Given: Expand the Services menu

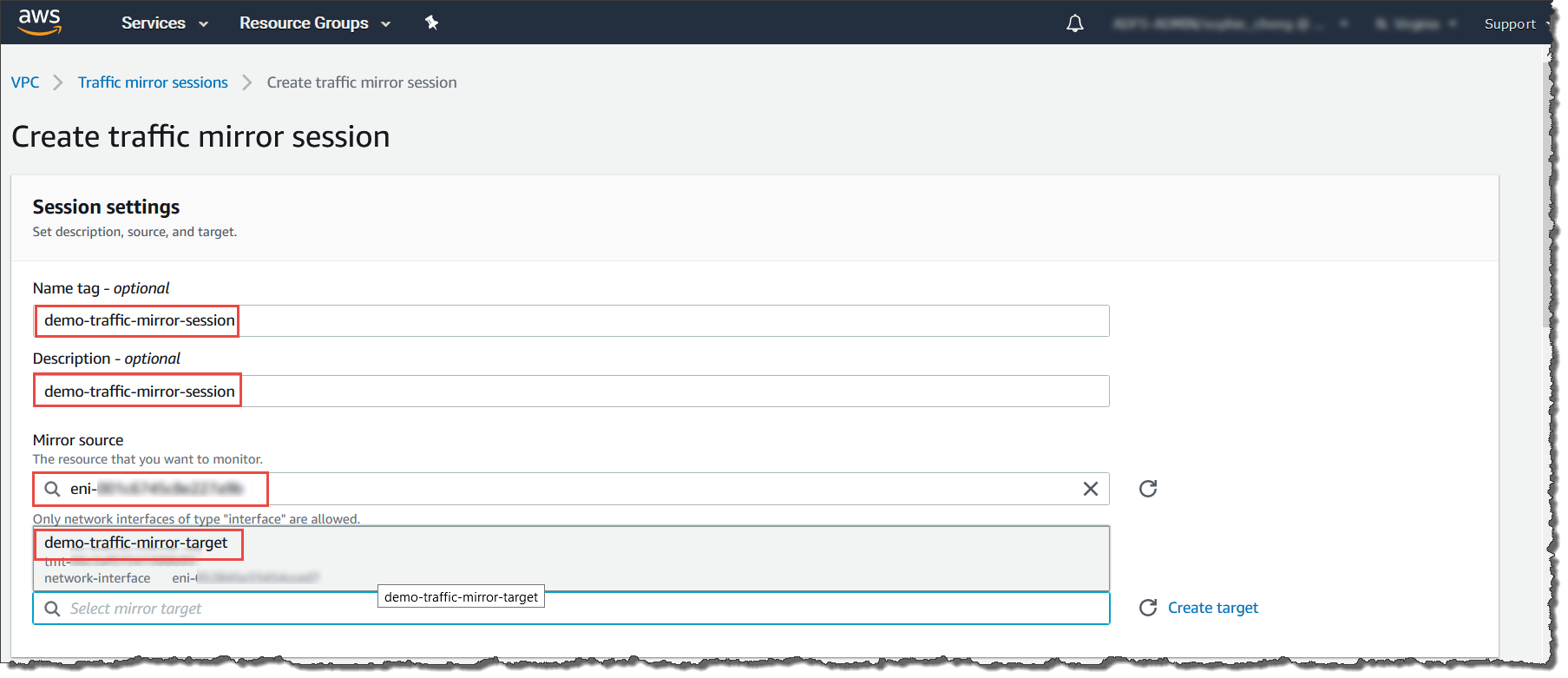Looking at the screenshot, I should tap(164, 23).
